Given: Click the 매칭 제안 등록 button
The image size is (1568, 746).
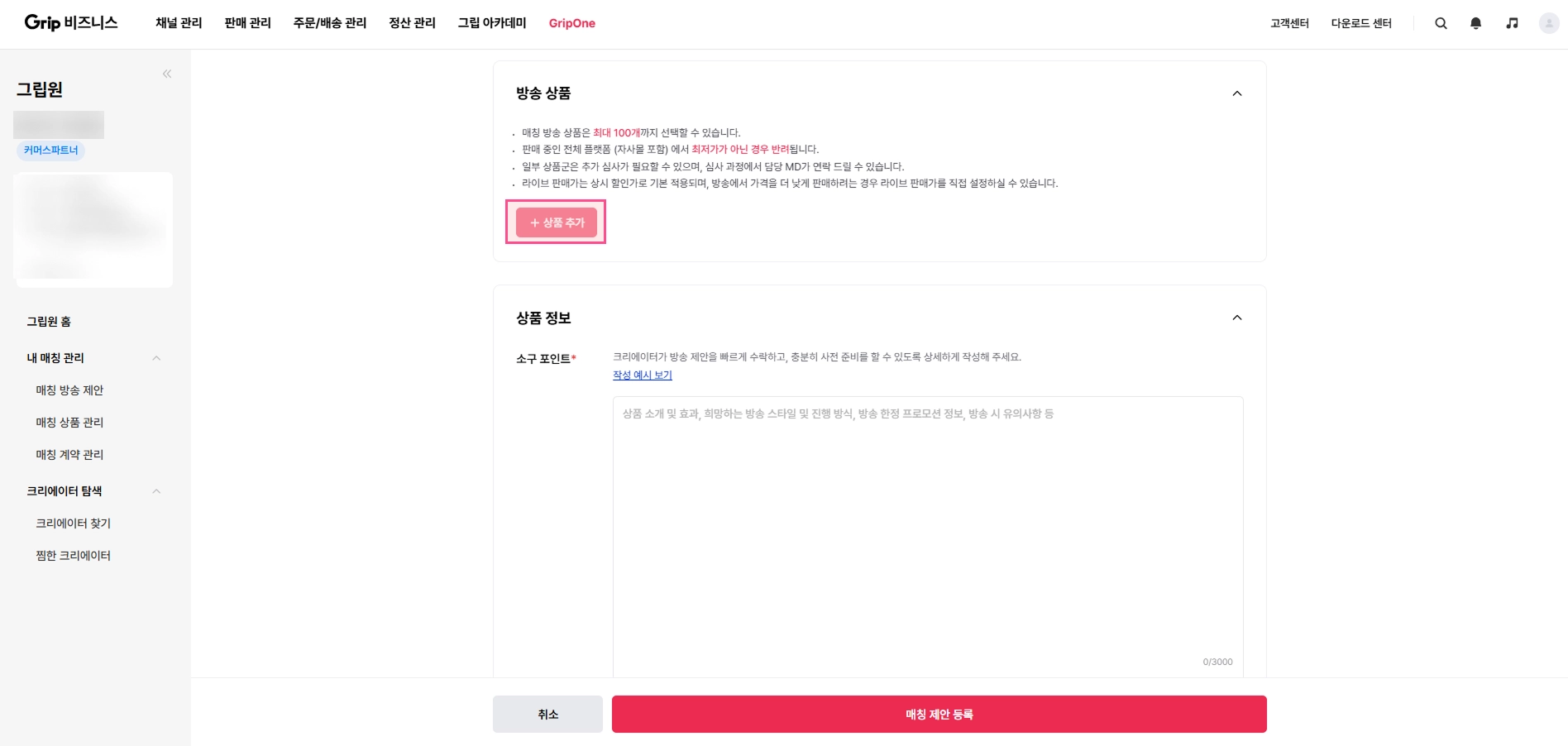Looking at the screenshot, I should coord(939,715).
